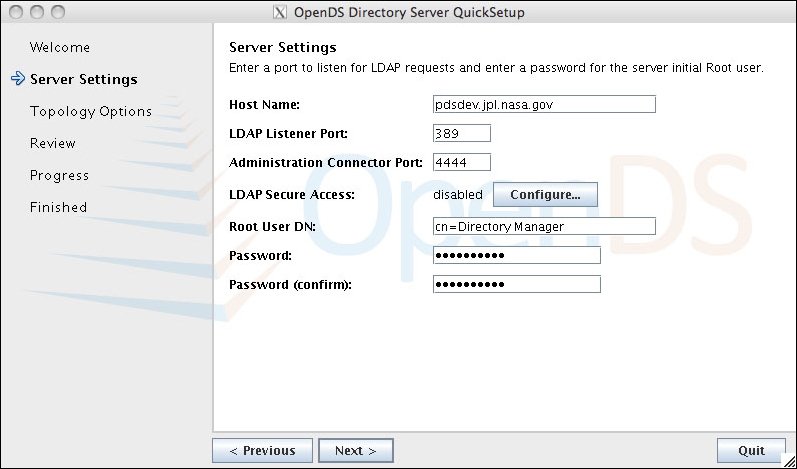Screen dimensions: 797x469
Task: Select the Server Settings step
Action: pos(84,79)
